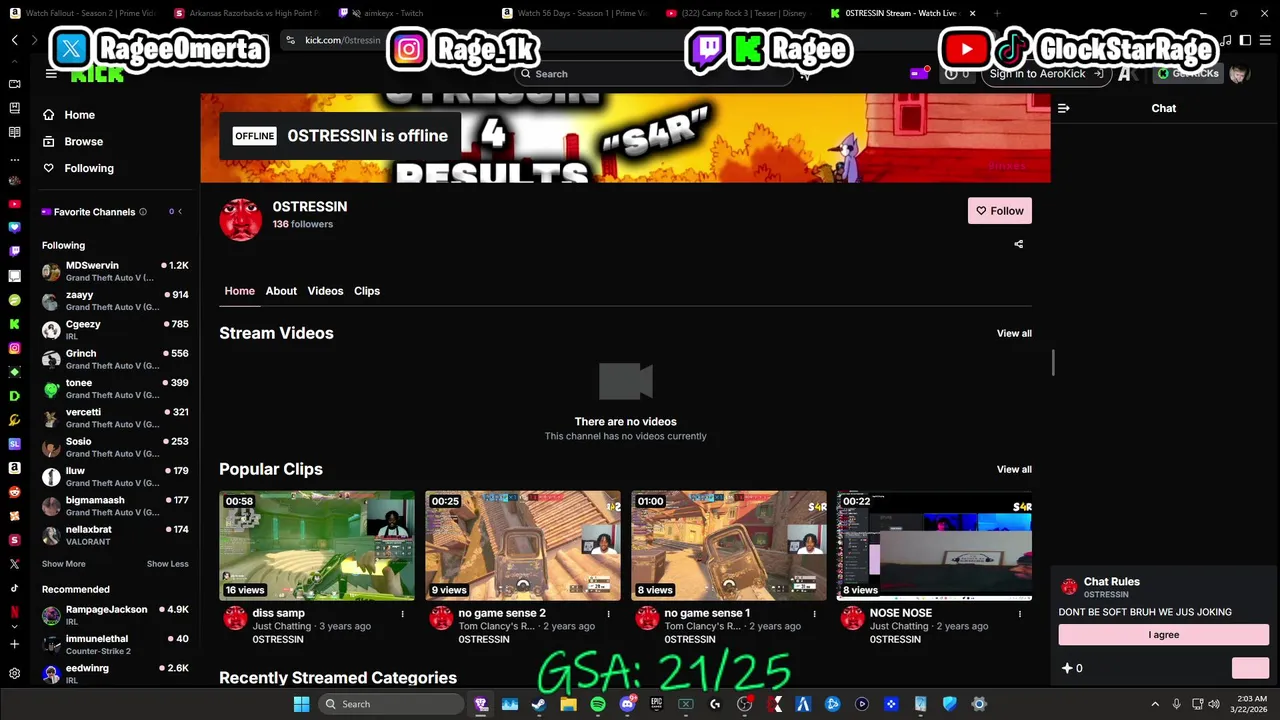Open Amazon in the browser sidebar
The width and height of the screenshot is (1280, 720).
(x=14, y=468)
